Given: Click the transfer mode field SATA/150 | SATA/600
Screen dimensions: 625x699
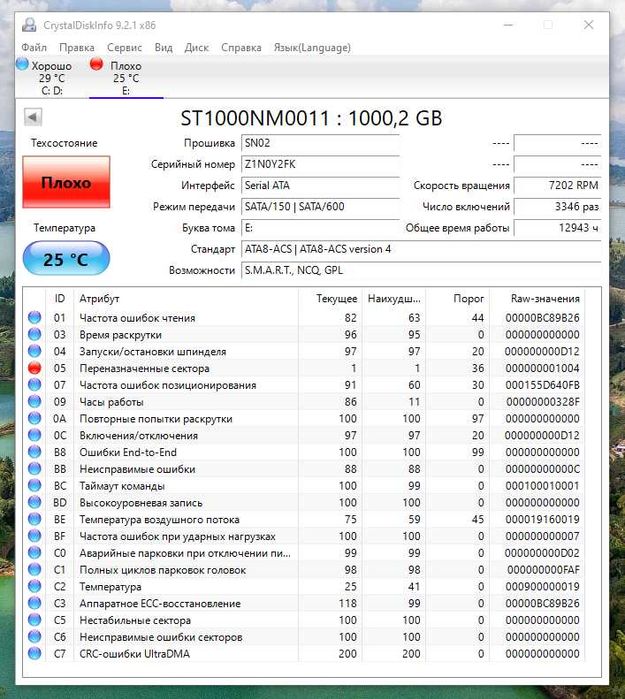Looking at the screenshot, I should point(320,206).
